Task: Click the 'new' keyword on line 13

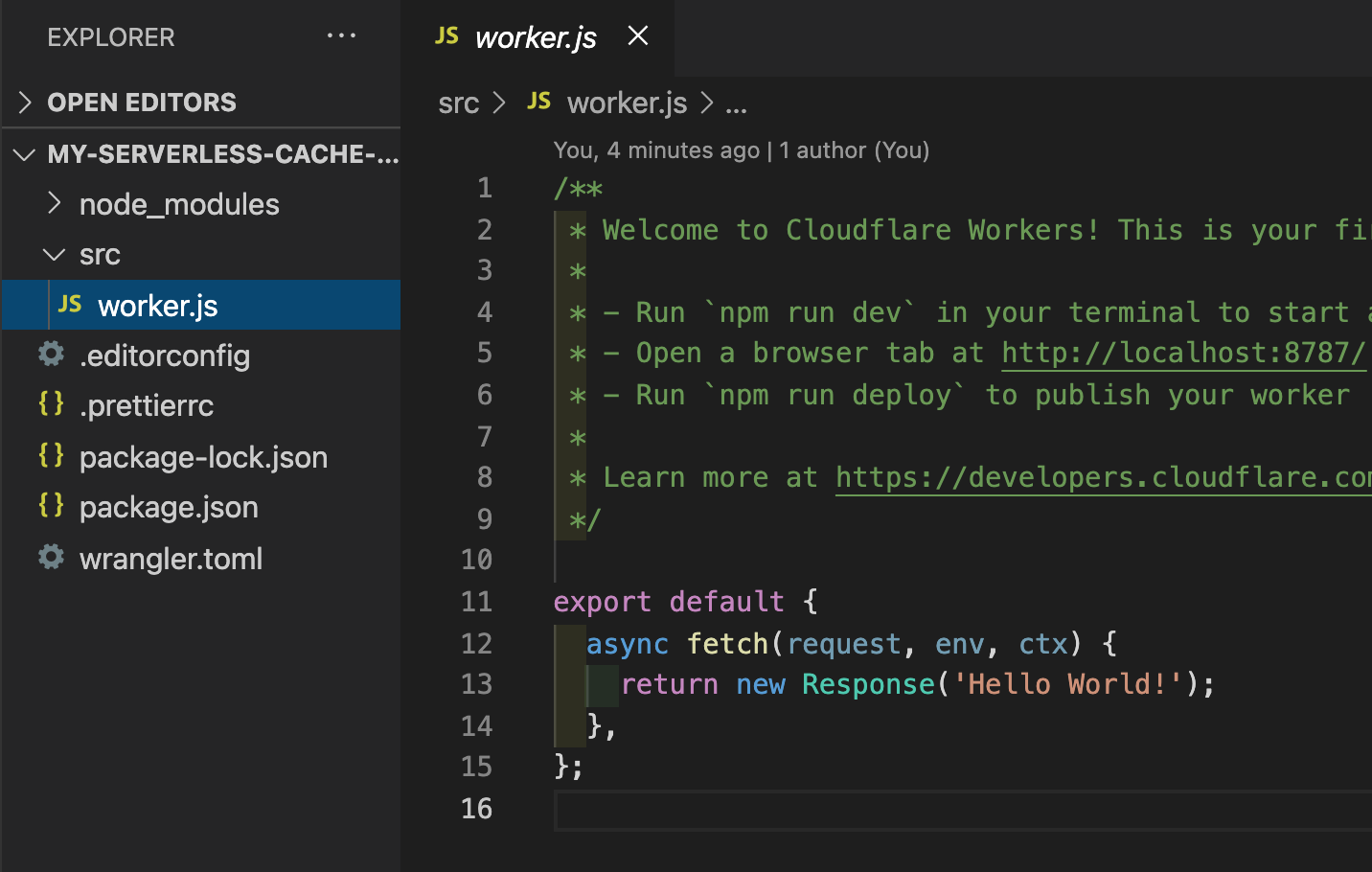Action: [761, 684]
